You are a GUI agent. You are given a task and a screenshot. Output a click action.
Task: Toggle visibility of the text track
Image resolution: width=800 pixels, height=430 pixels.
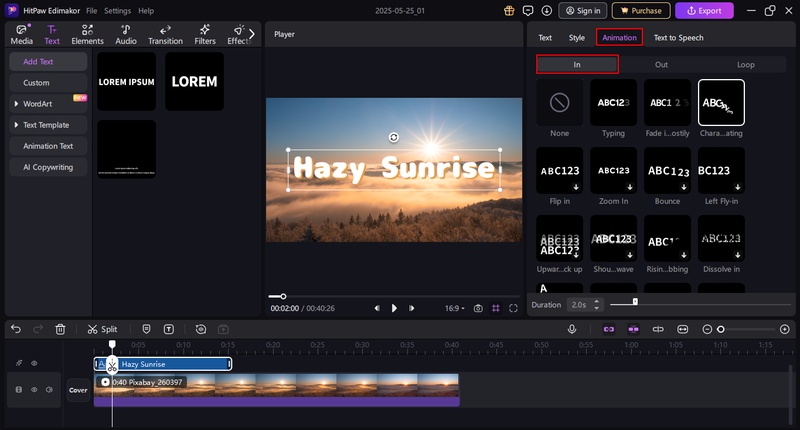(34, 363)
